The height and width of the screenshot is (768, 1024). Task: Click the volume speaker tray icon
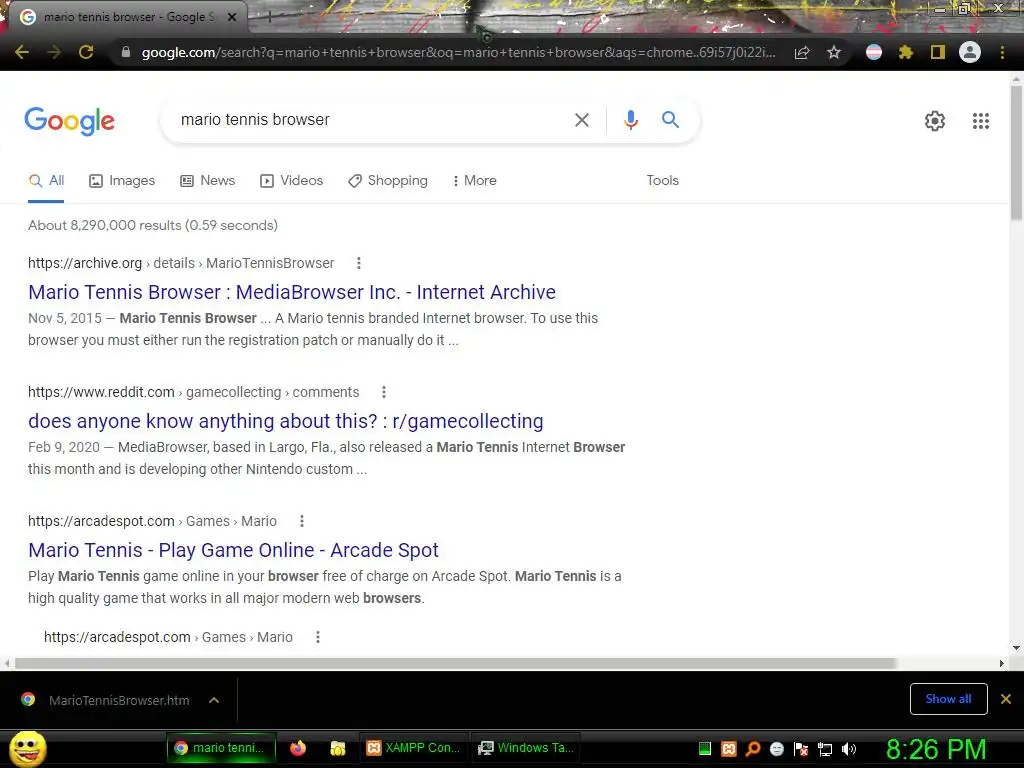[849, 749]
